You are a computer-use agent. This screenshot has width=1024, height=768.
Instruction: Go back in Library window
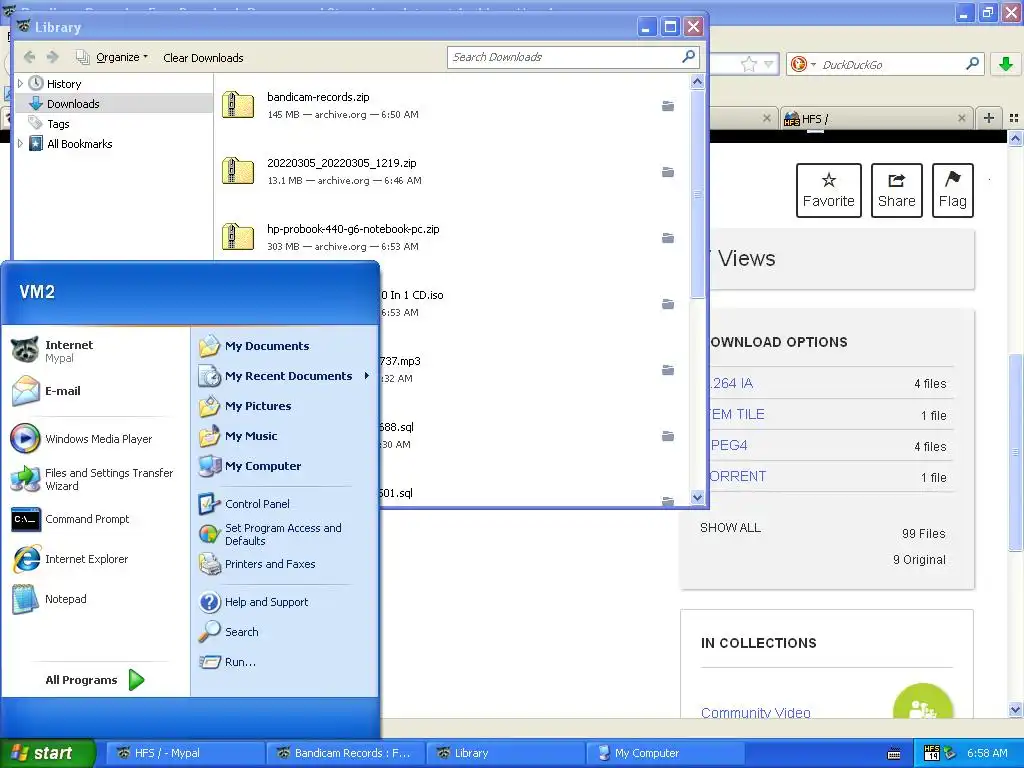coord(29,57)
